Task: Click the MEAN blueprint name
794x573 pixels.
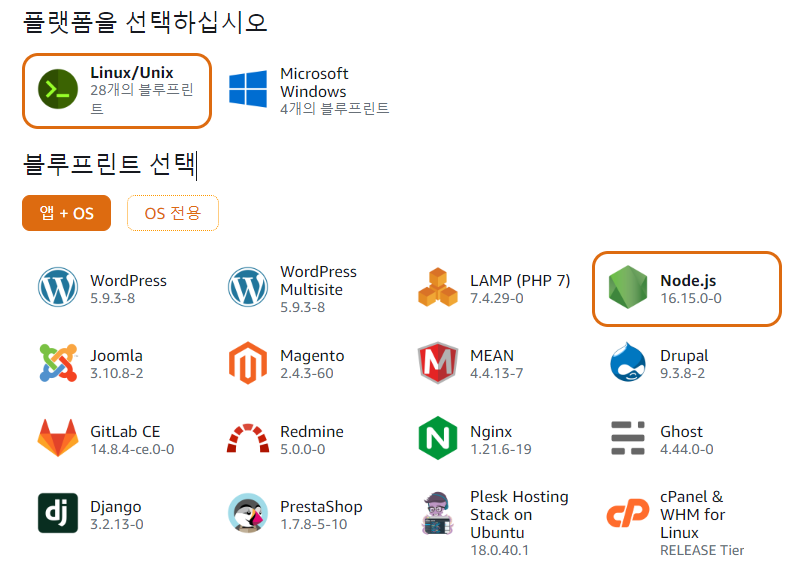Action: coord(492,355)
